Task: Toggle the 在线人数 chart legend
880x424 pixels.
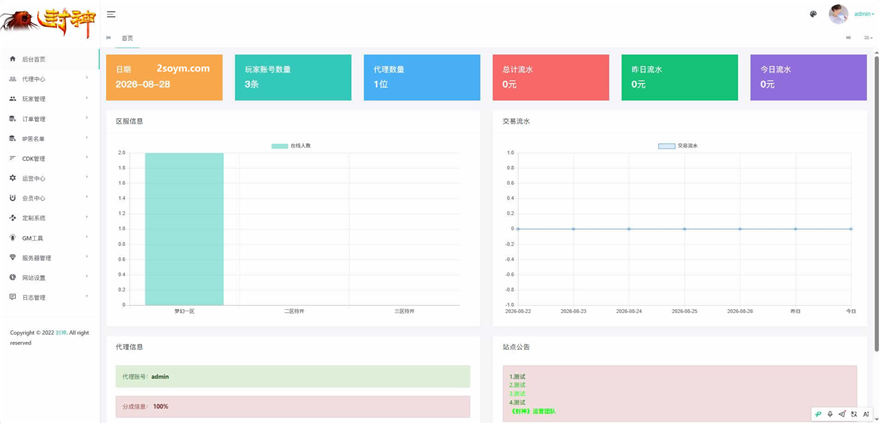Action: (291, 145)
